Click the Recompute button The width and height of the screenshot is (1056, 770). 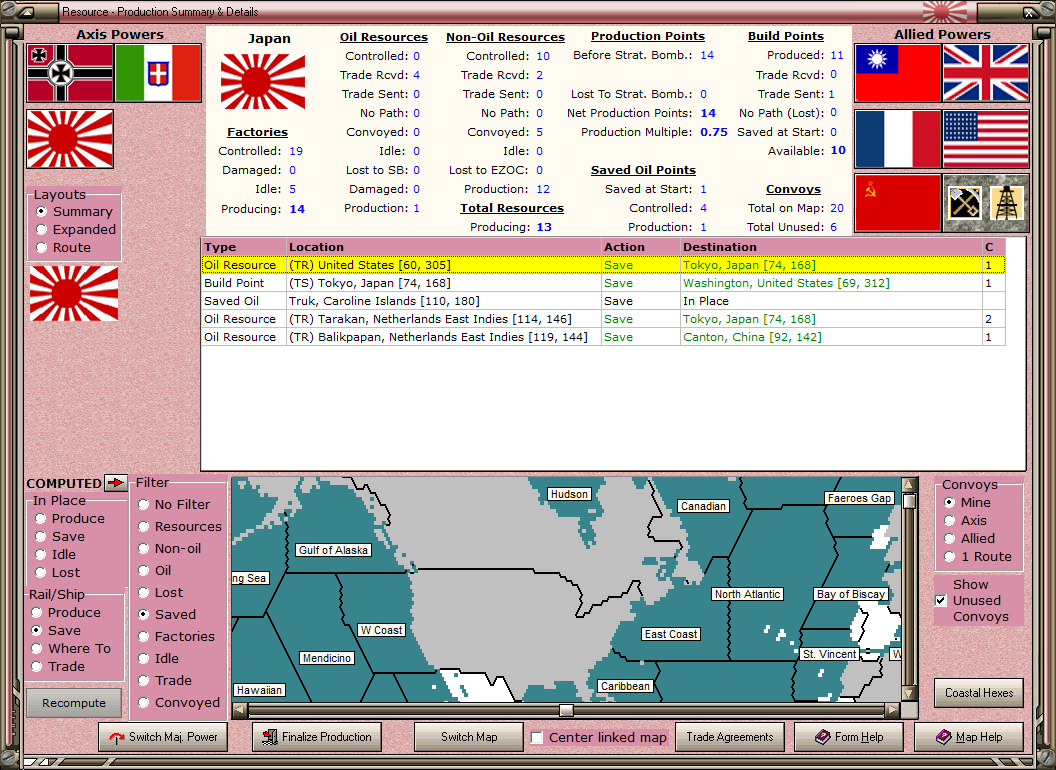(x=73, y=702)
